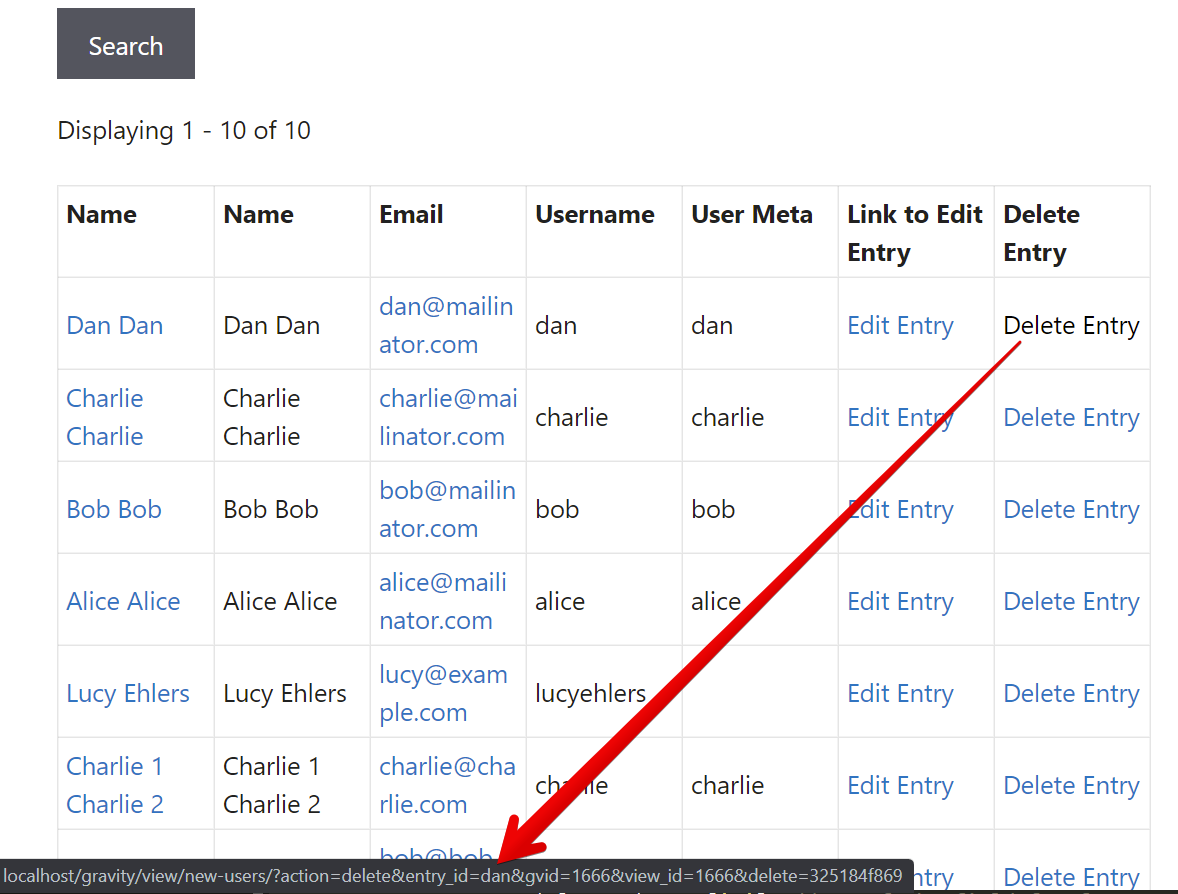Edit the entry for Lucy Ehlers

[900, 693]
